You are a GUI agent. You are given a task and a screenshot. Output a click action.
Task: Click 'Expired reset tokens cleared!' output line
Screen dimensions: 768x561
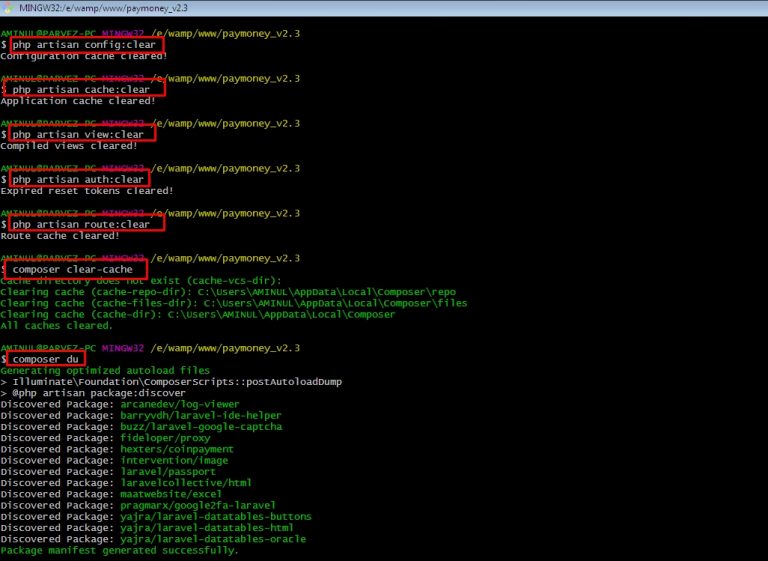87,190
